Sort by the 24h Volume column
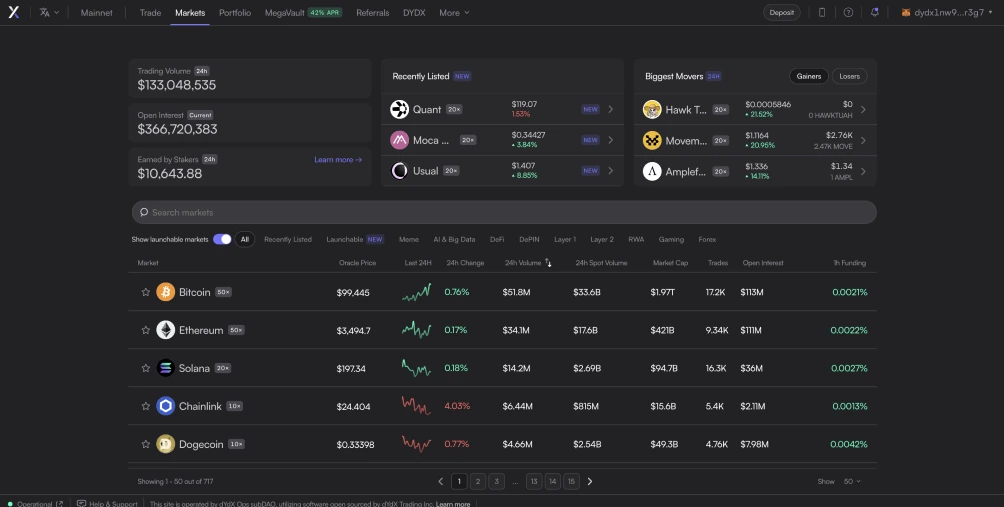Viewport: 1004px width, 507px height. pyautogui.click(x=528, y=263)
